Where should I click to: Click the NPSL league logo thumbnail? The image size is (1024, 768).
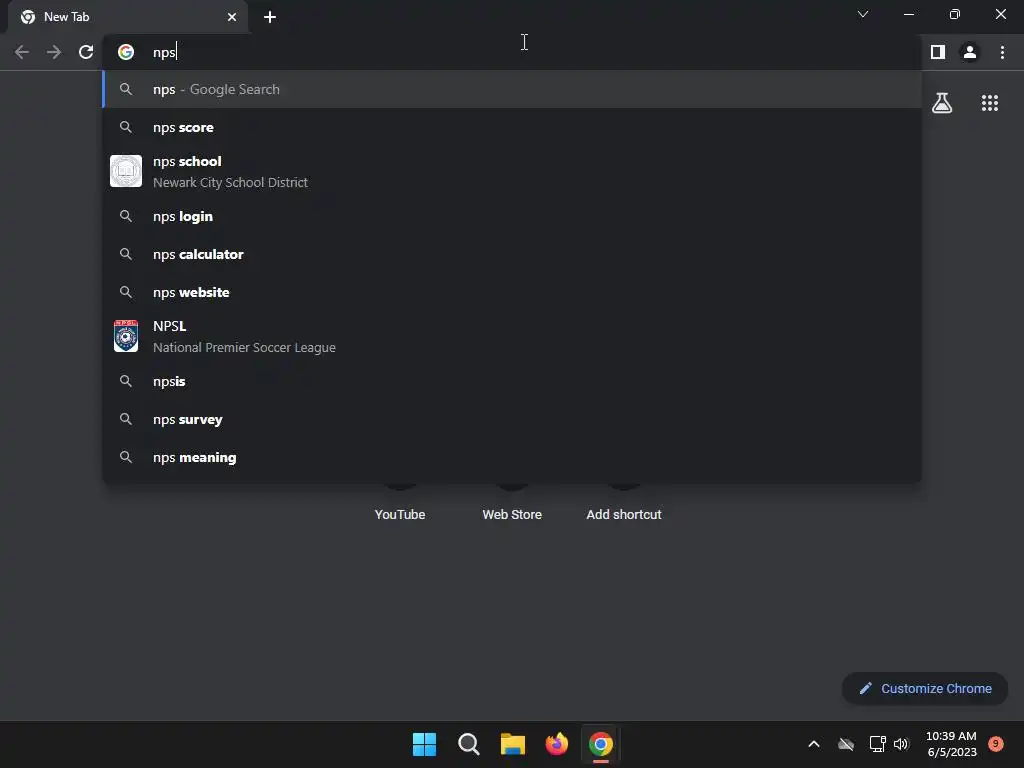(126, 336)
